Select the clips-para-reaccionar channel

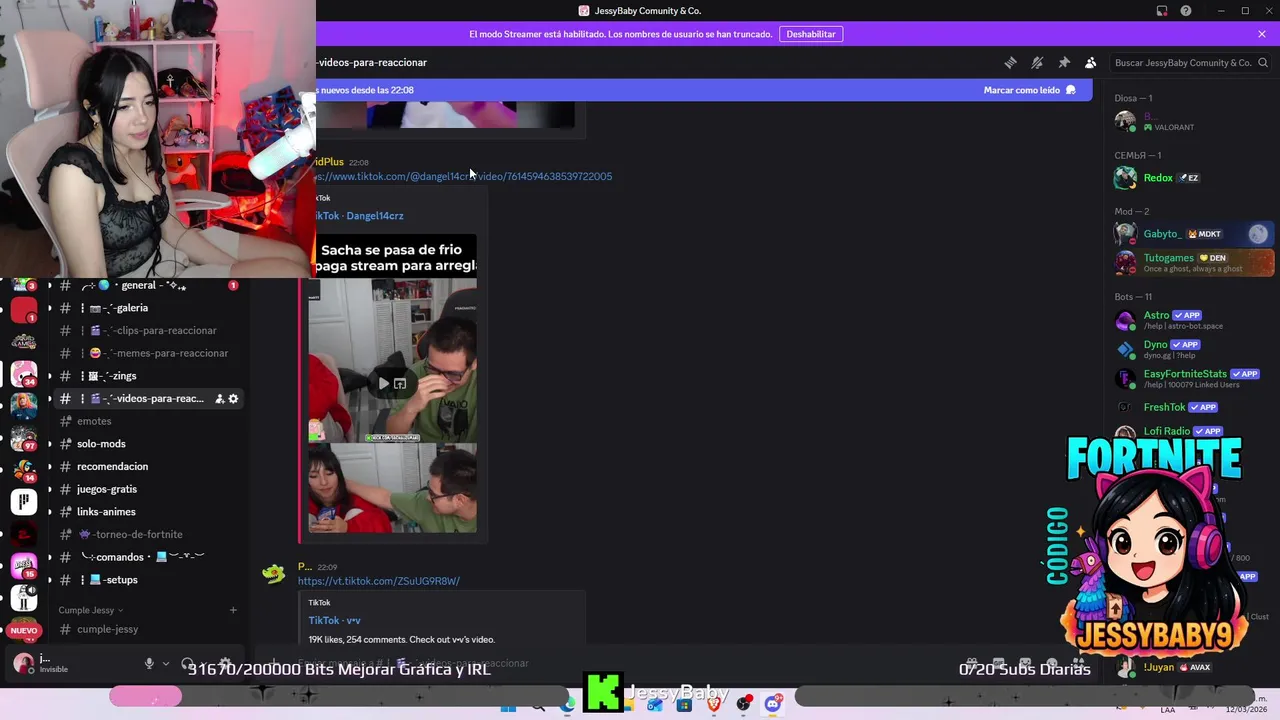click(145, 331)
